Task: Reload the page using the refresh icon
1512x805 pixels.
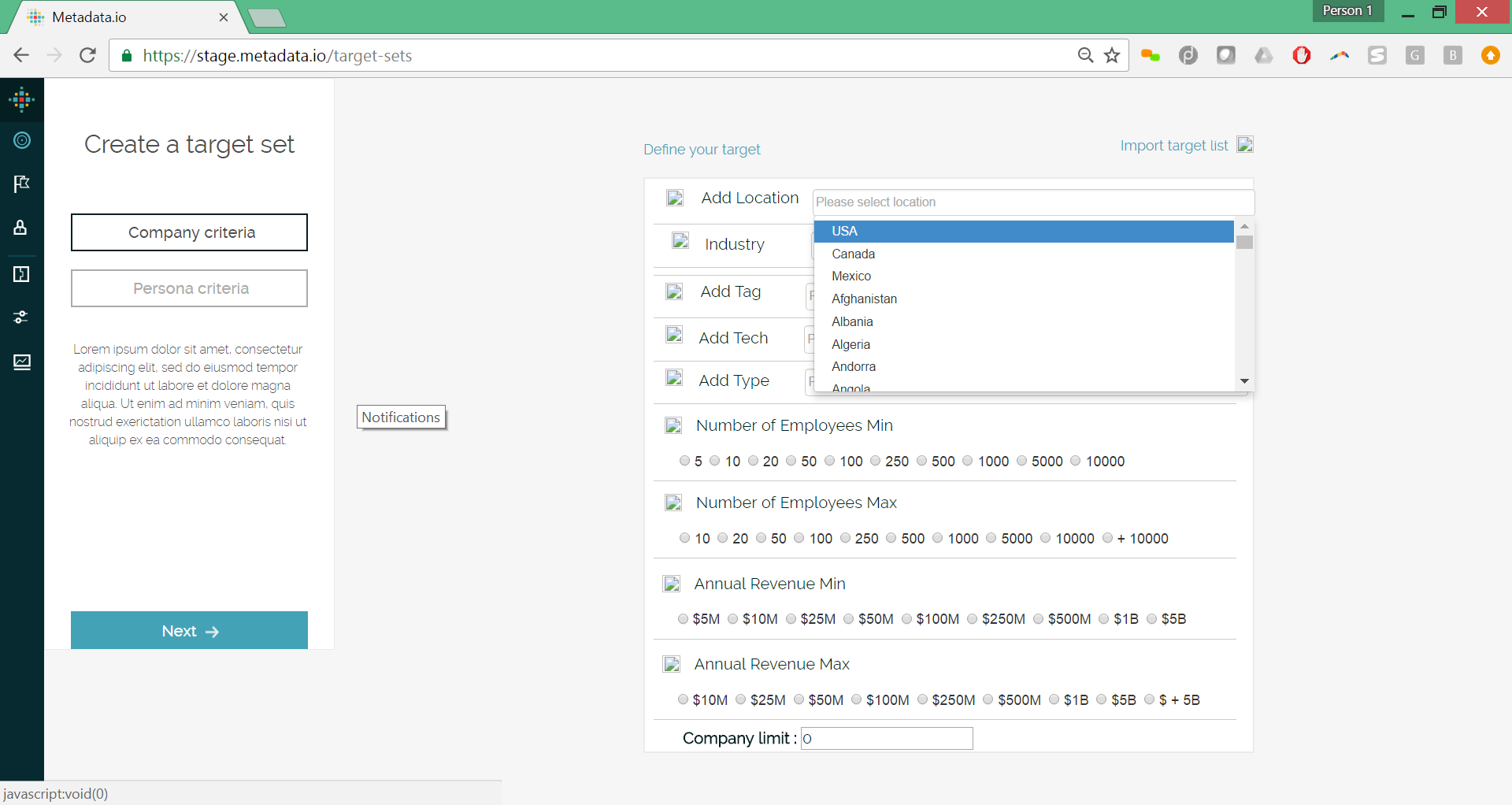Action: [x=87, y=55]
